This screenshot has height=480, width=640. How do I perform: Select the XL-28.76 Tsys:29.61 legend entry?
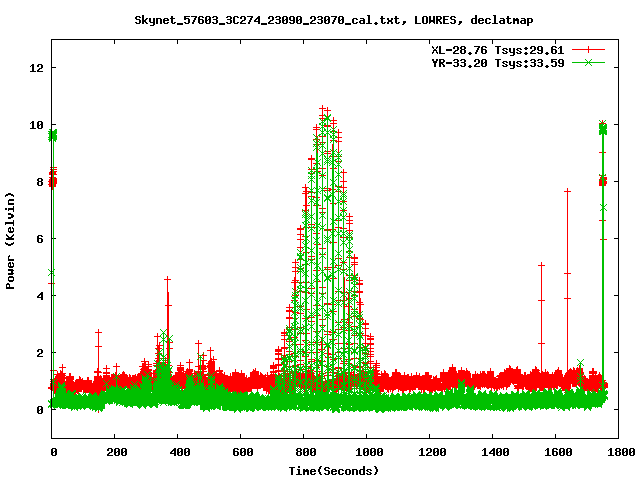click(x=498, y=50)
